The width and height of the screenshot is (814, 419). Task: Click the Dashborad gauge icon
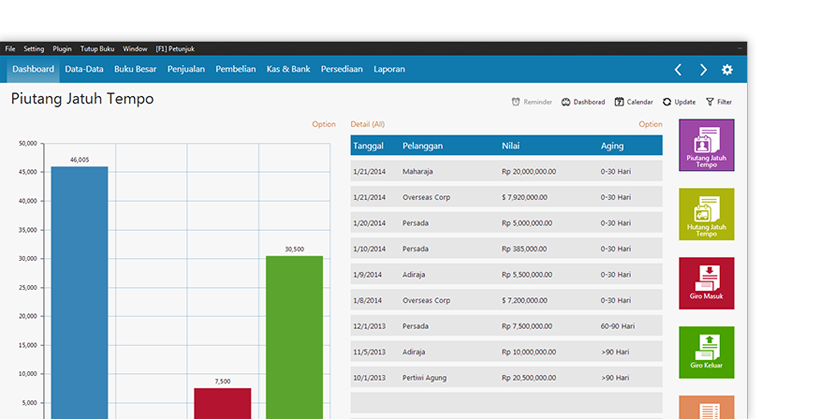(x=566, y=102)
